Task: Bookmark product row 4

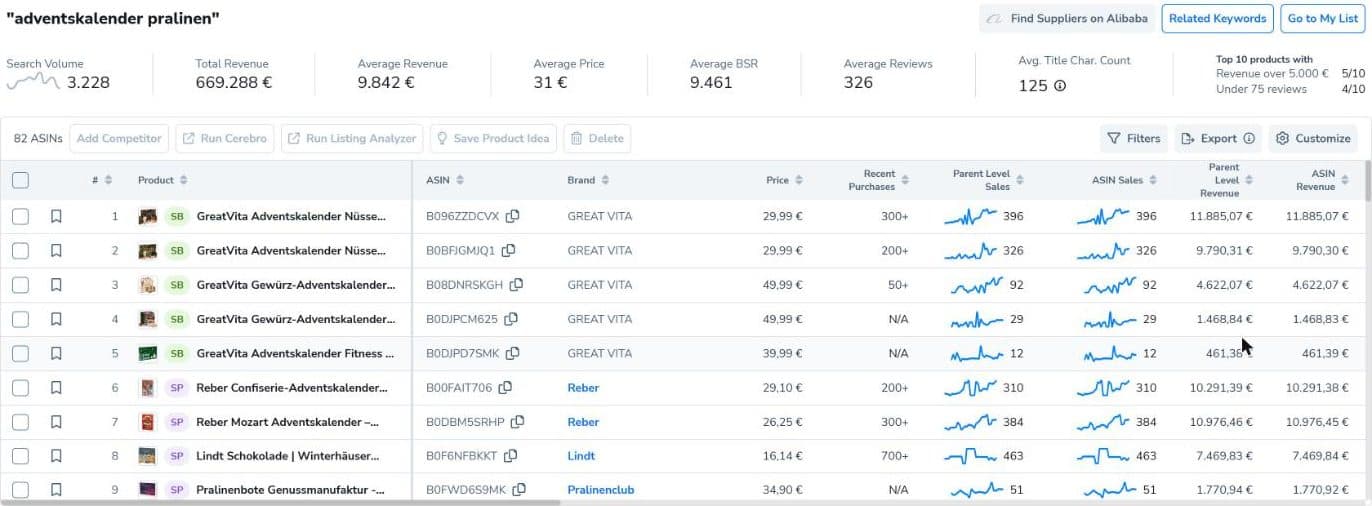Action: coord(56,319)
